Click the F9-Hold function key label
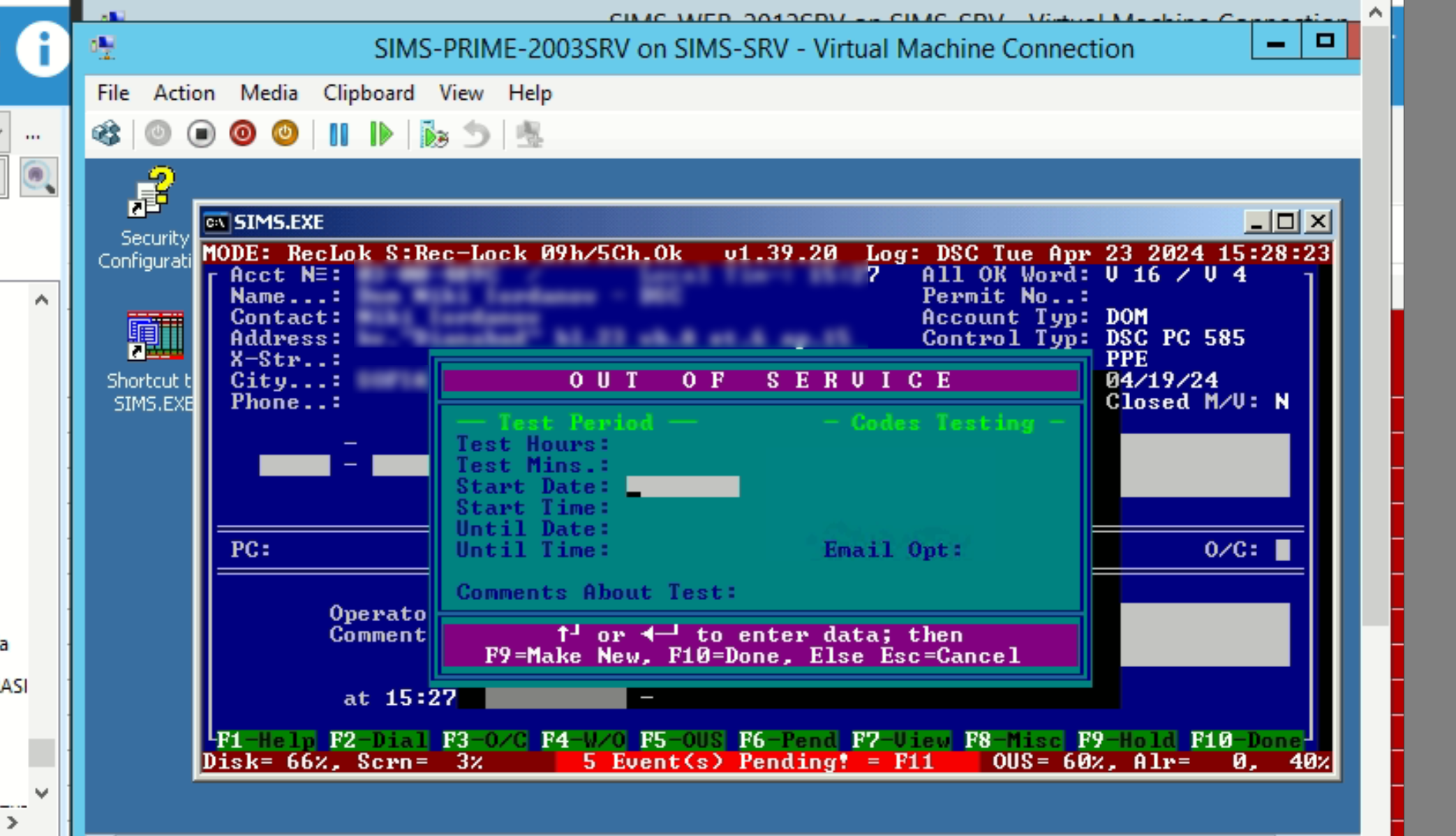The height and width of the screenshot is (836, 1456). [x=1127, y=740]
